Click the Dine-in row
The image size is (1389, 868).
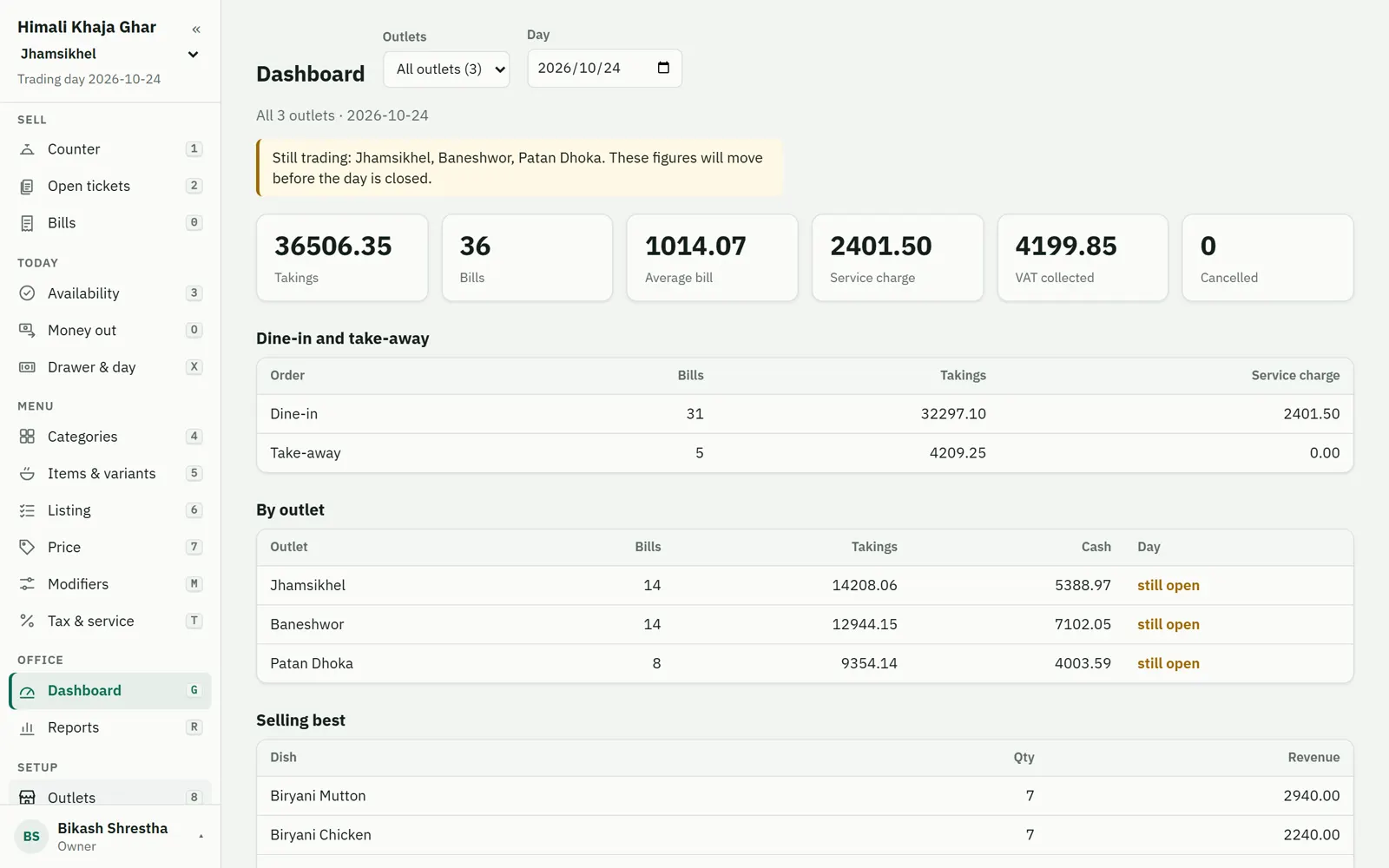(805, 414)
